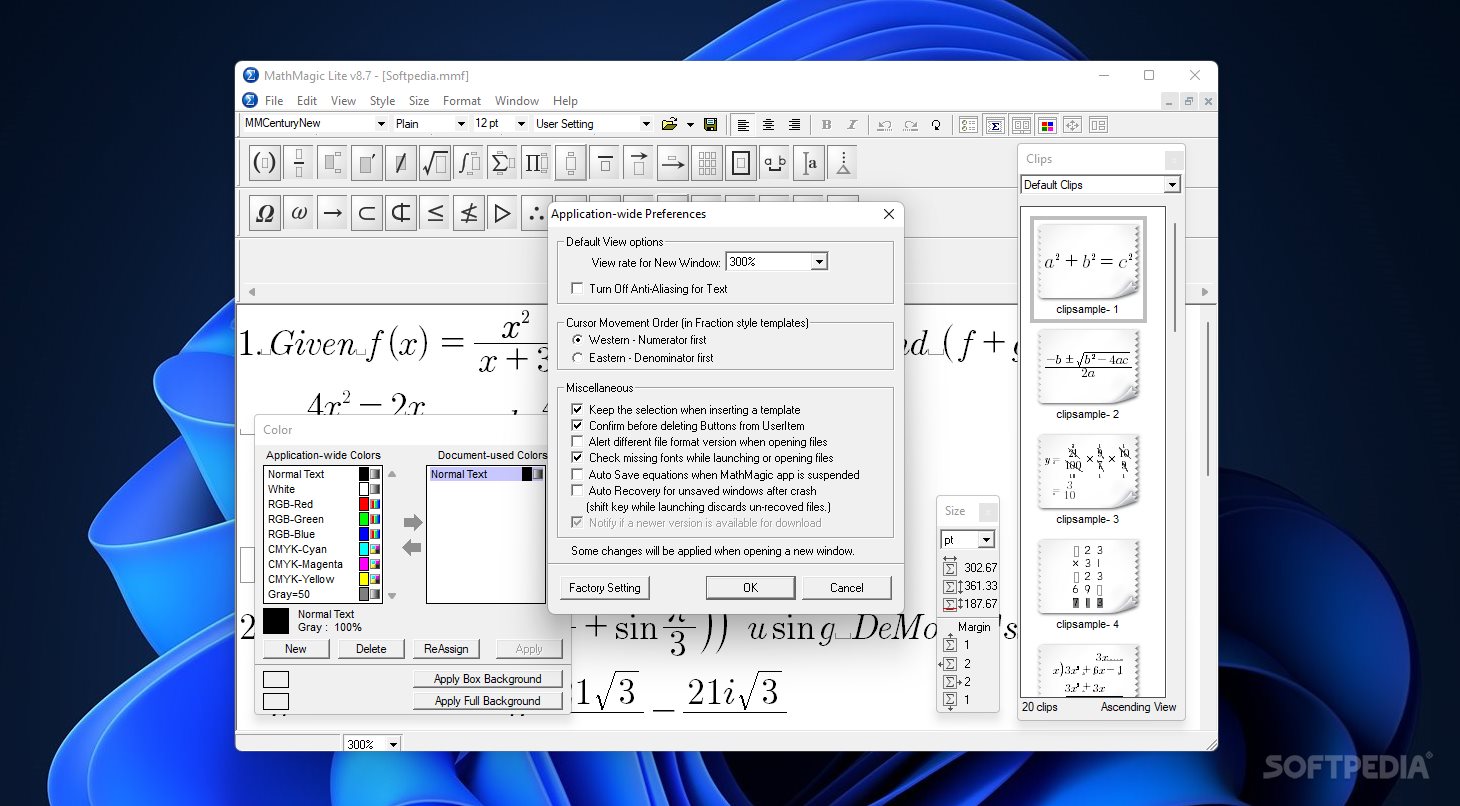Viewport: 1460px width, 806px height.
Task: Open the matrix grid template
Action: pos(707,162)
